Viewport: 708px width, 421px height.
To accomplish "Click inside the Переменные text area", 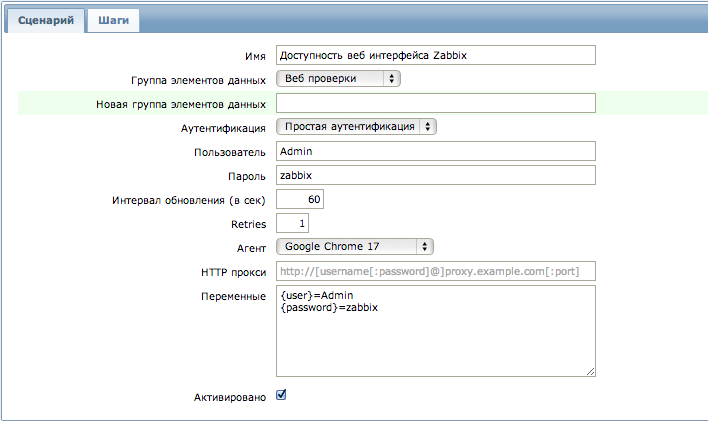I will tap(436, 331).
